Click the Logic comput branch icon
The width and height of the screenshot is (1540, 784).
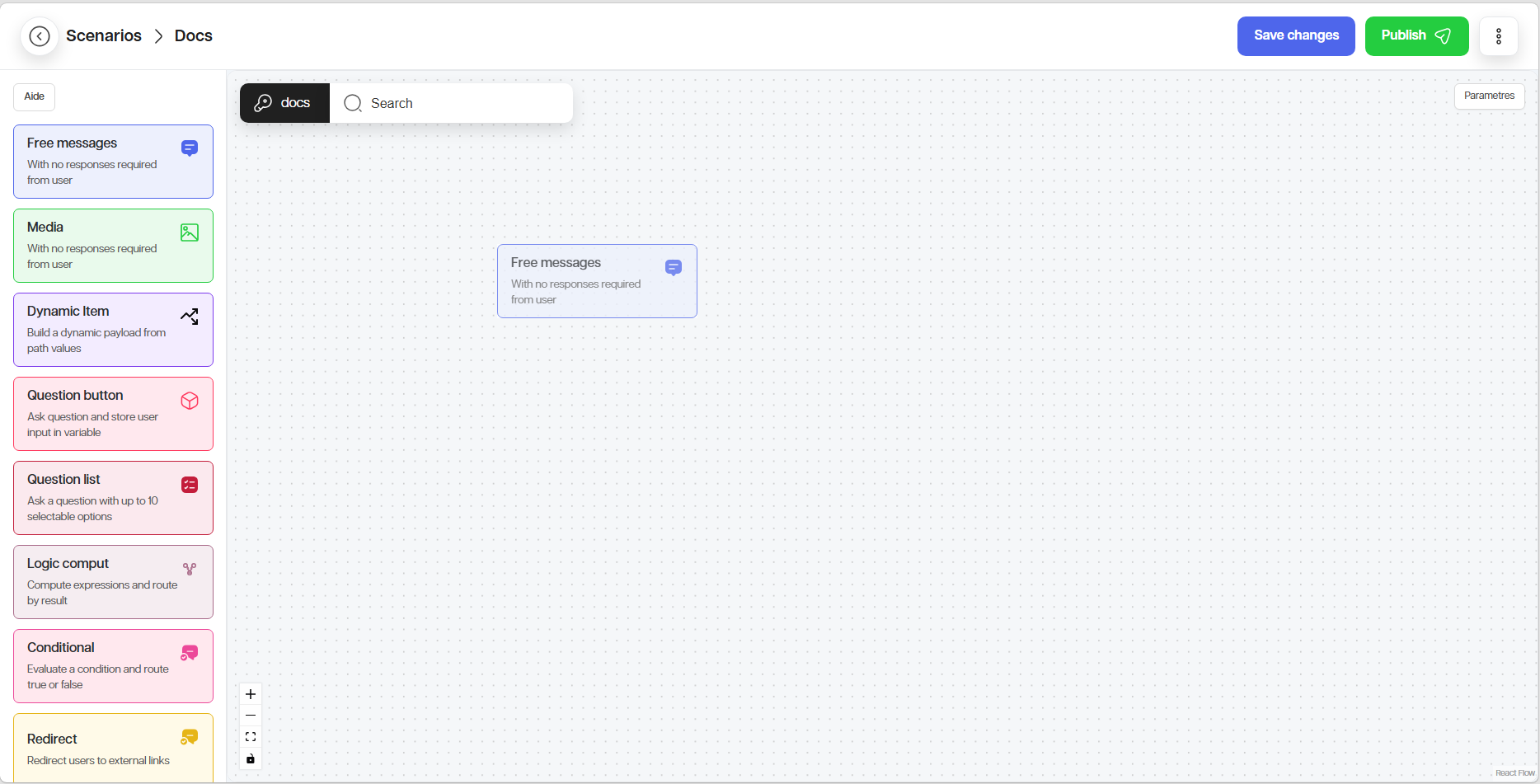(x=190, y=569)
